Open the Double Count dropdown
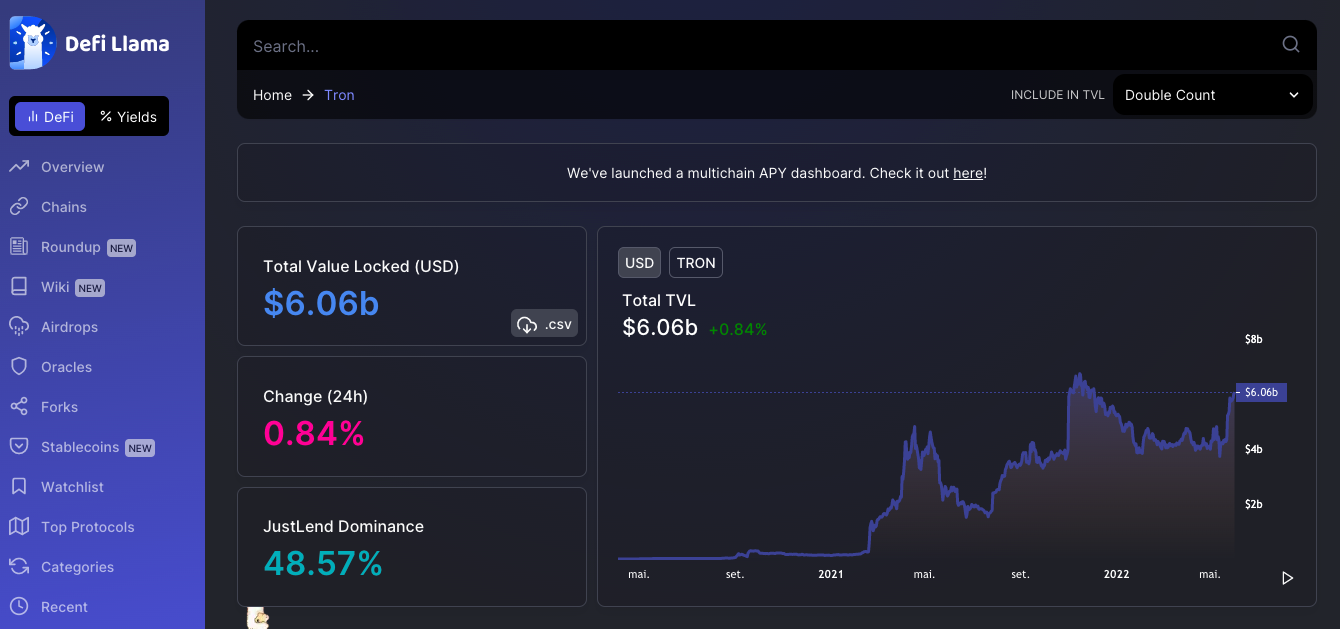Viewport: 1340px width, 629px height. pyautogui.click(x=1212, y=95)
